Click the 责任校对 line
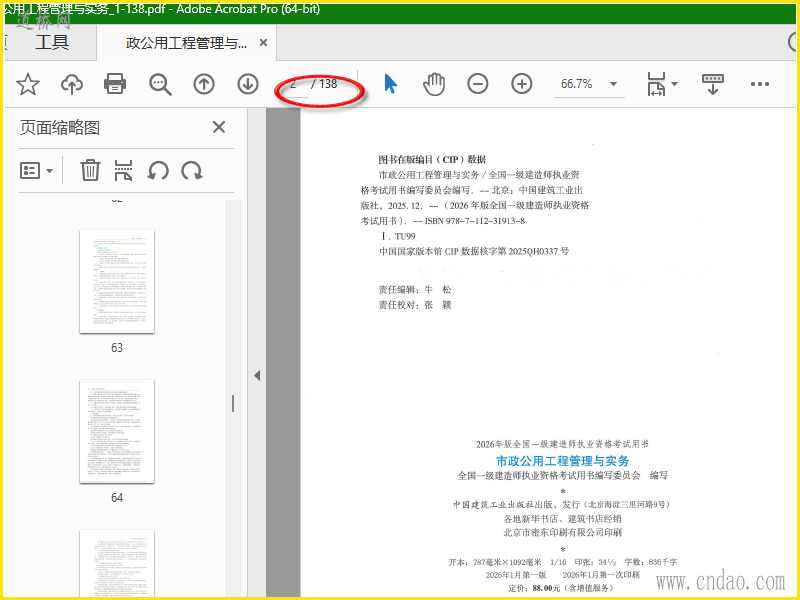The width and height of the screenshot is (800, 600). (x=415, y=305)
